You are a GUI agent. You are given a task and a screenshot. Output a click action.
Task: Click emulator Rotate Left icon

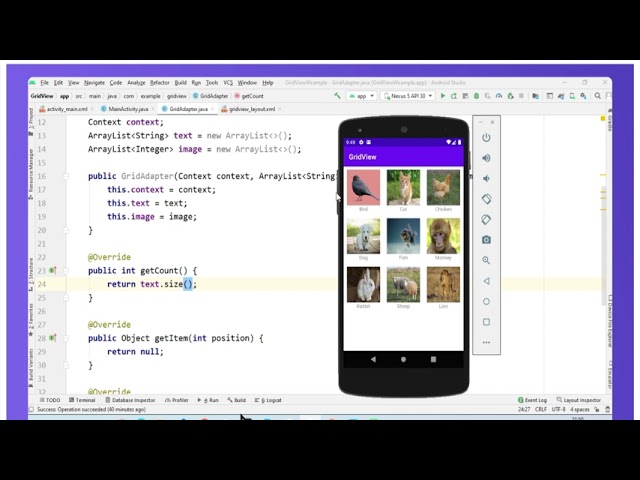click(486, 199)
